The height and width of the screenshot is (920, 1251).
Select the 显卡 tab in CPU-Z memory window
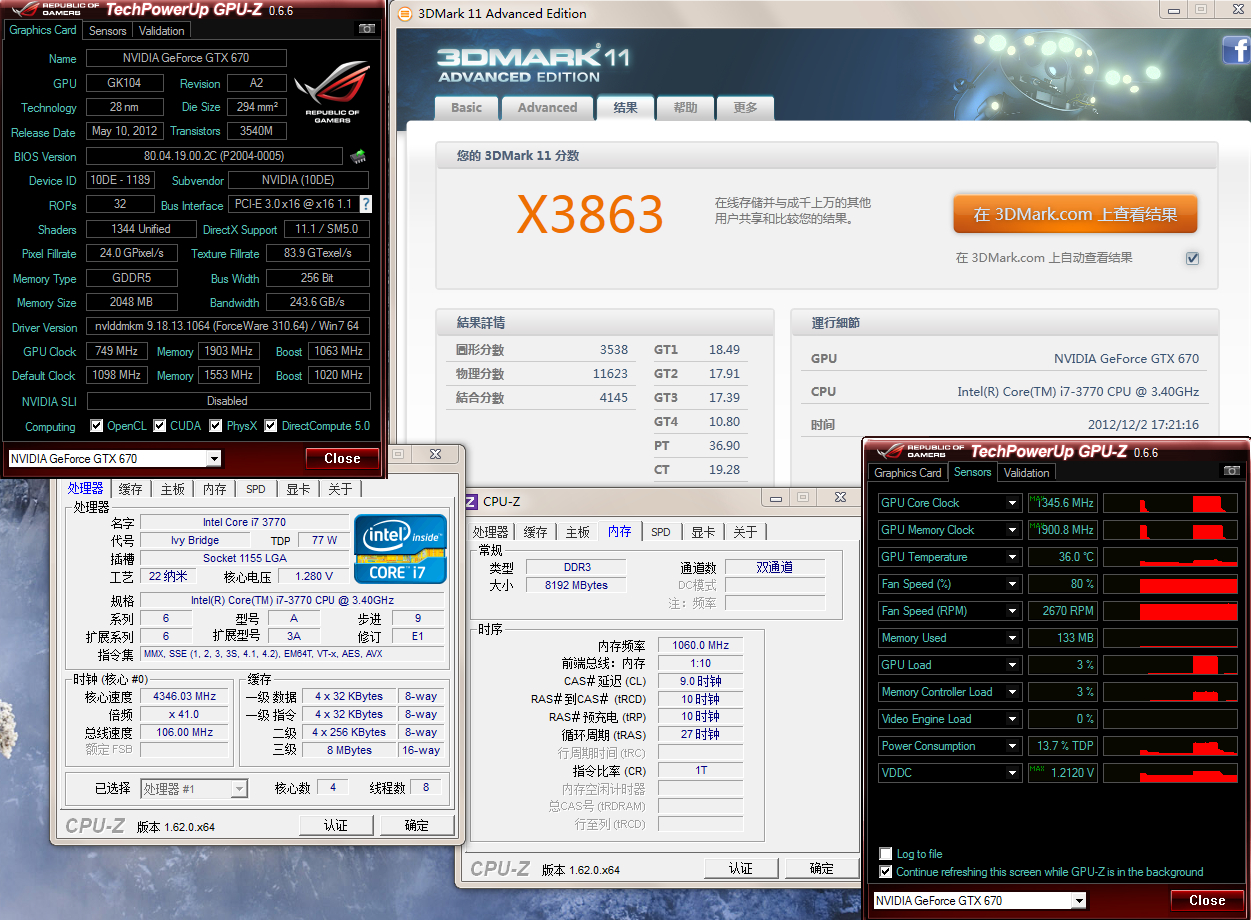point(703,532)
